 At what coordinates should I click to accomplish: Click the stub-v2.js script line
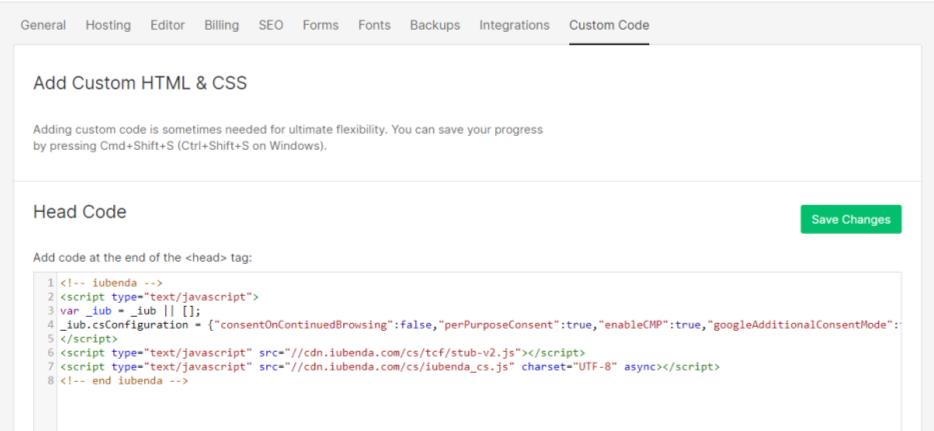pyautogui.click(x=322, y=352)
